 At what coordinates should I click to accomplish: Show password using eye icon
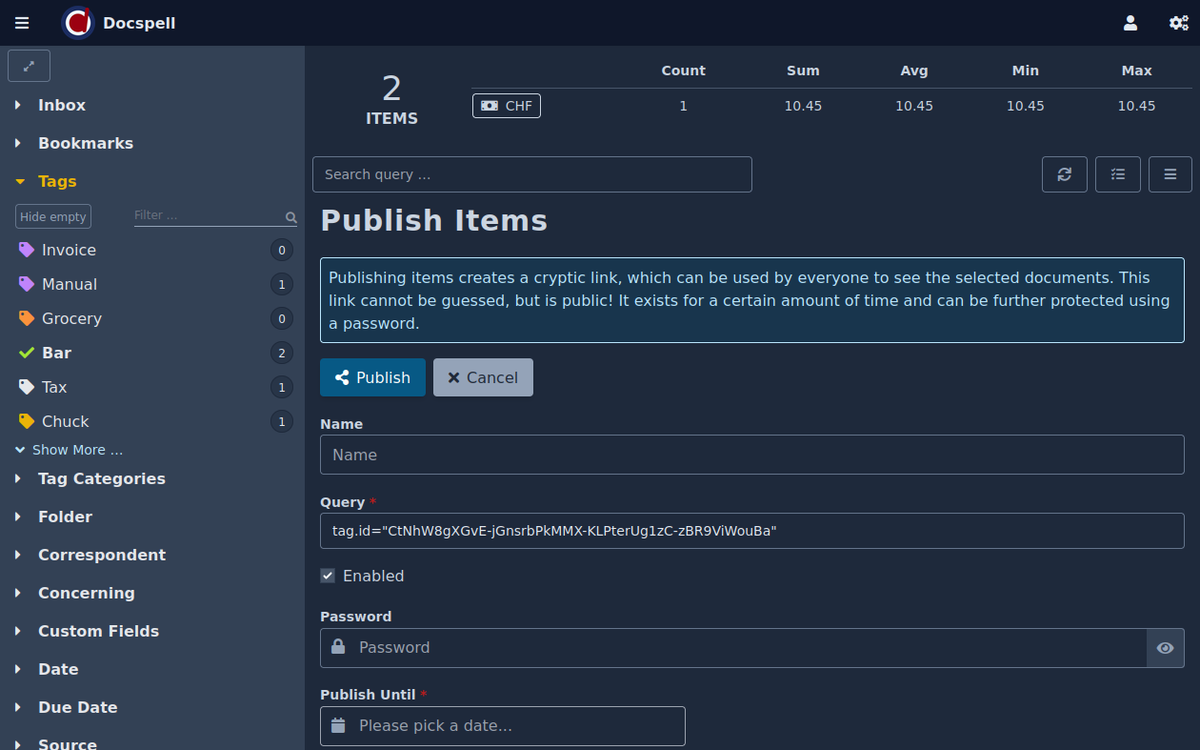(1164, 648)
